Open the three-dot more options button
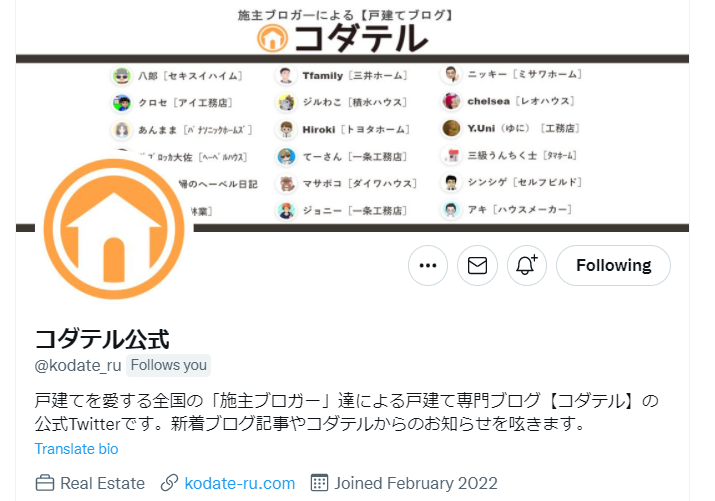 click(428, 265)
